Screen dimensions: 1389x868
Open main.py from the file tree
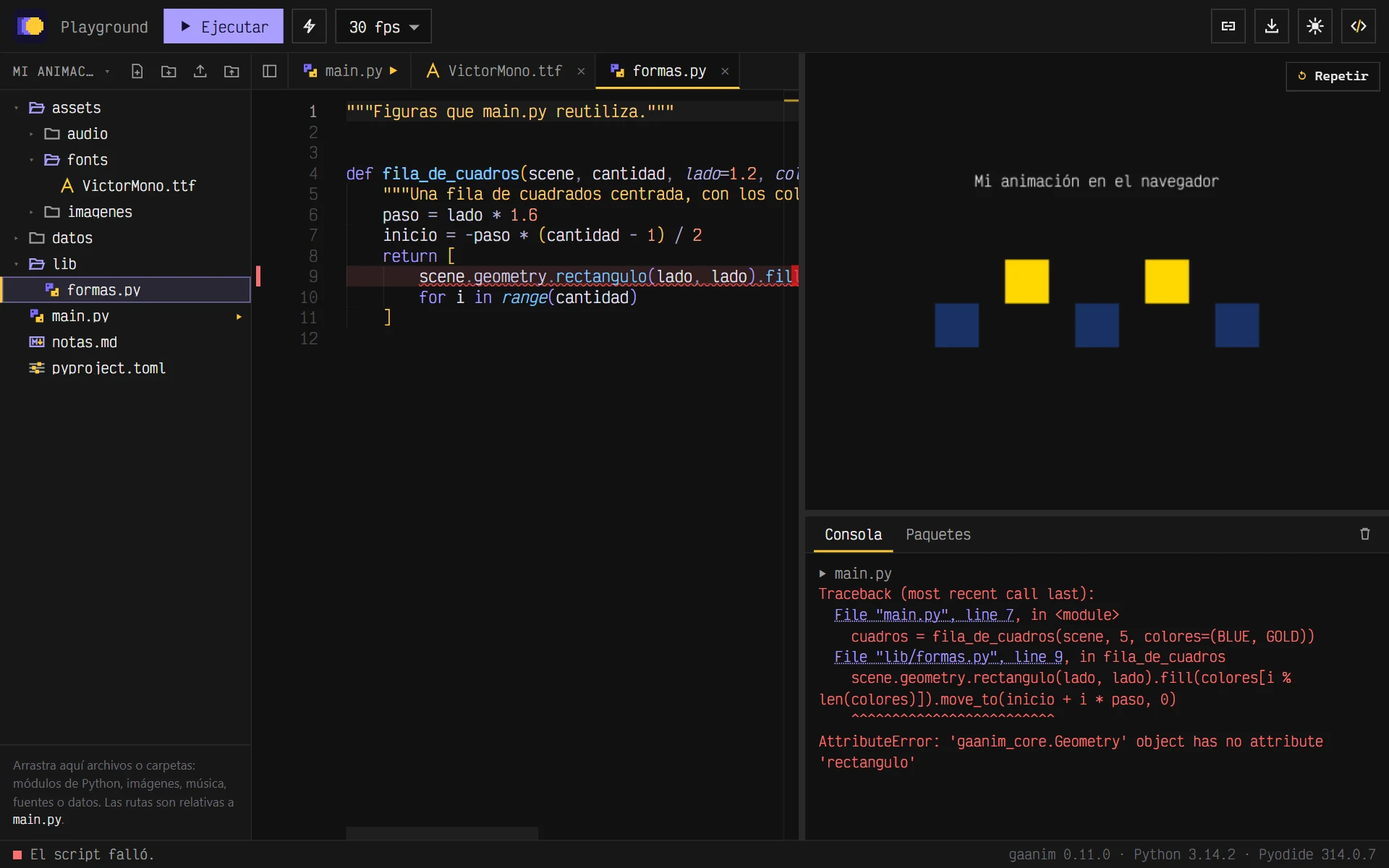pyautogui.click(x=126, y=316)
